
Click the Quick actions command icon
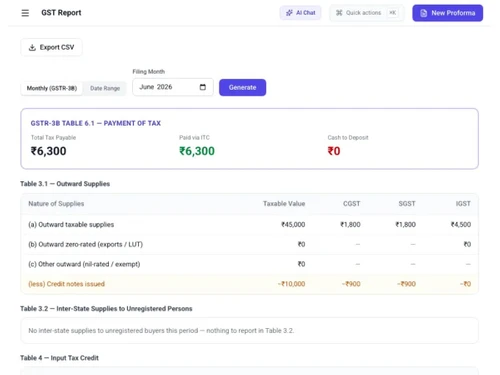point(339,13)
